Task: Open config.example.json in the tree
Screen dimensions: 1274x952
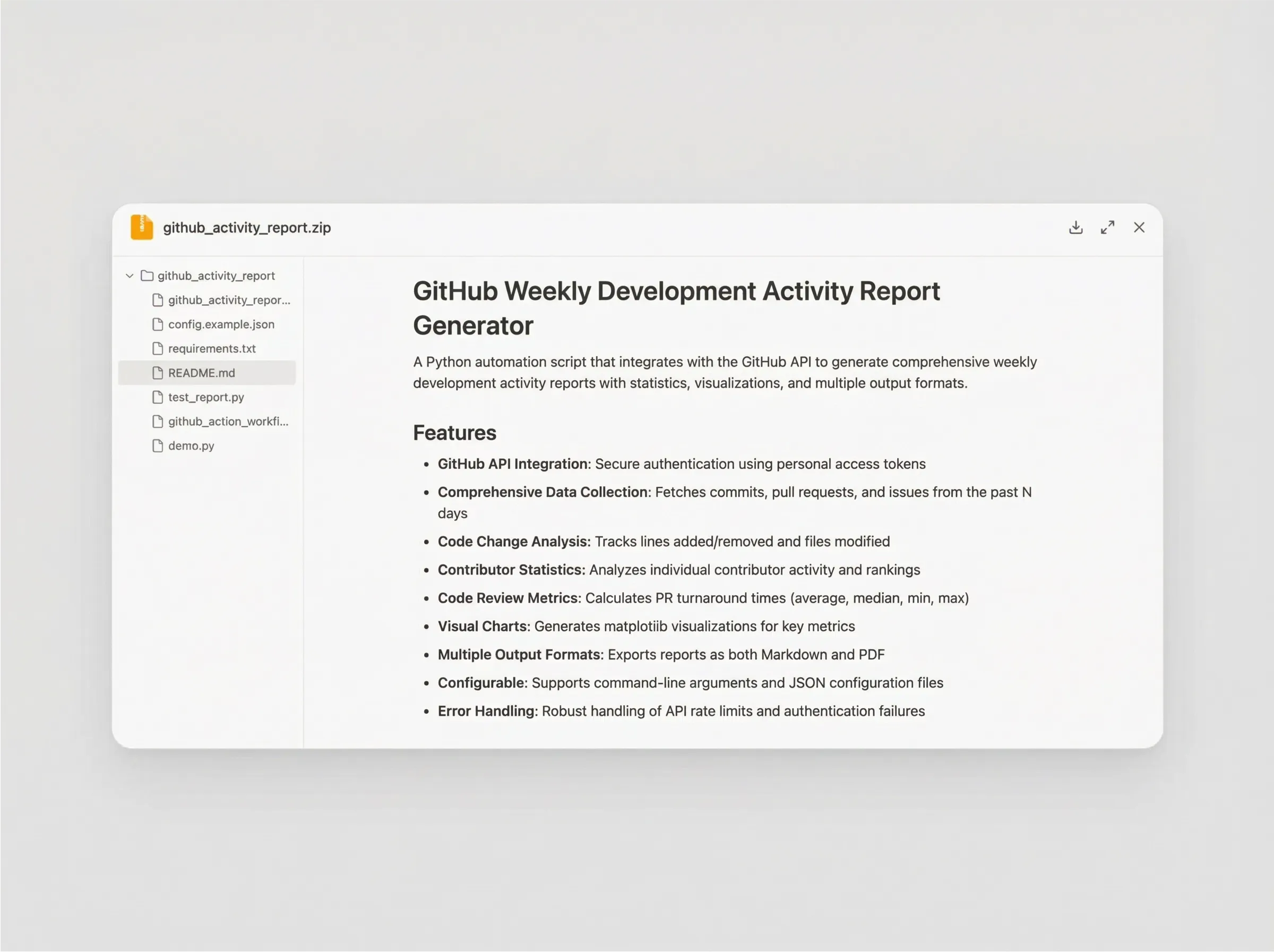Action: (221, 324)
